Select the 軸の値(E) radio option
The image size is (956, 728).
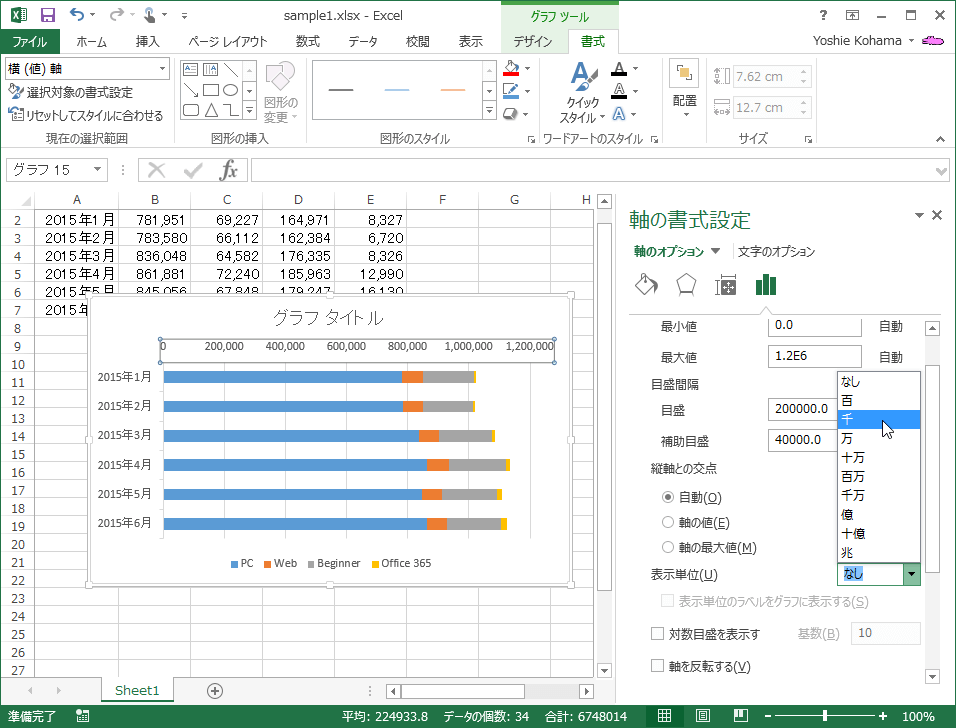tap(668, 522)
